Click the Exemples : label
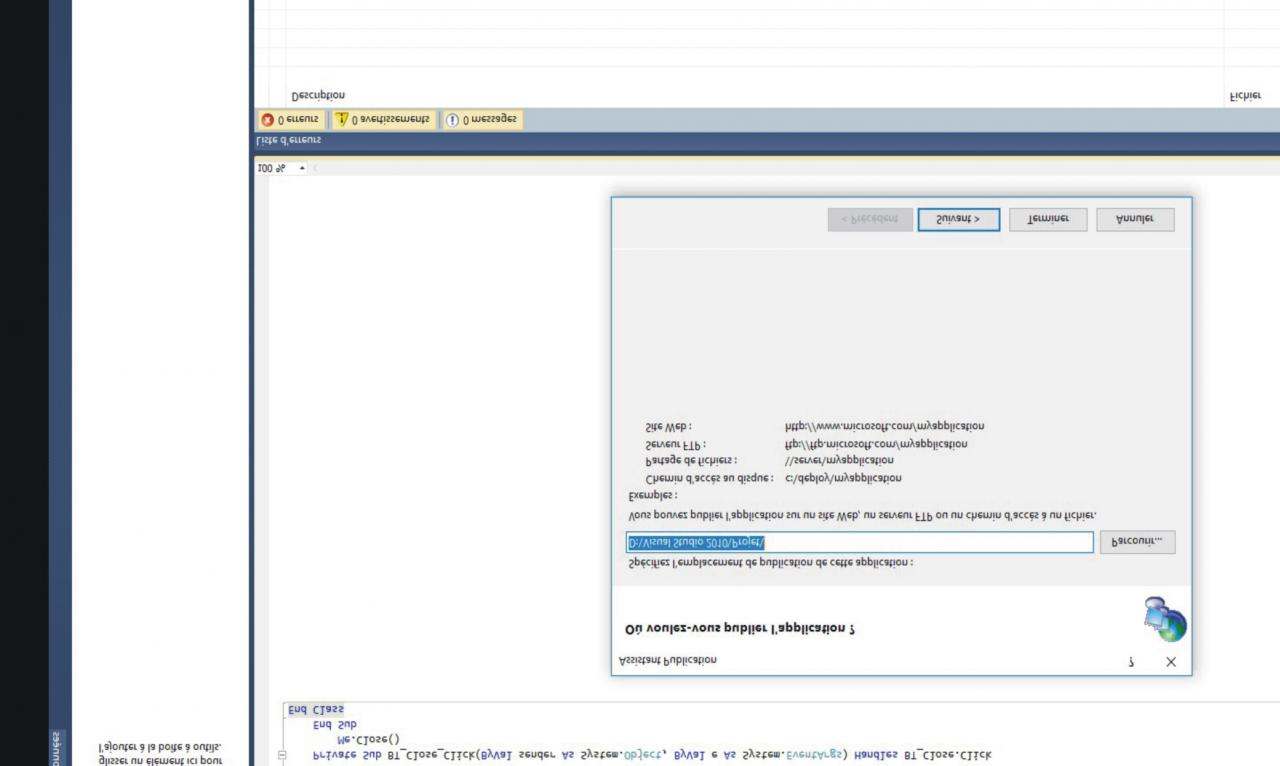The image size is (1280, 766). [653, 495]
